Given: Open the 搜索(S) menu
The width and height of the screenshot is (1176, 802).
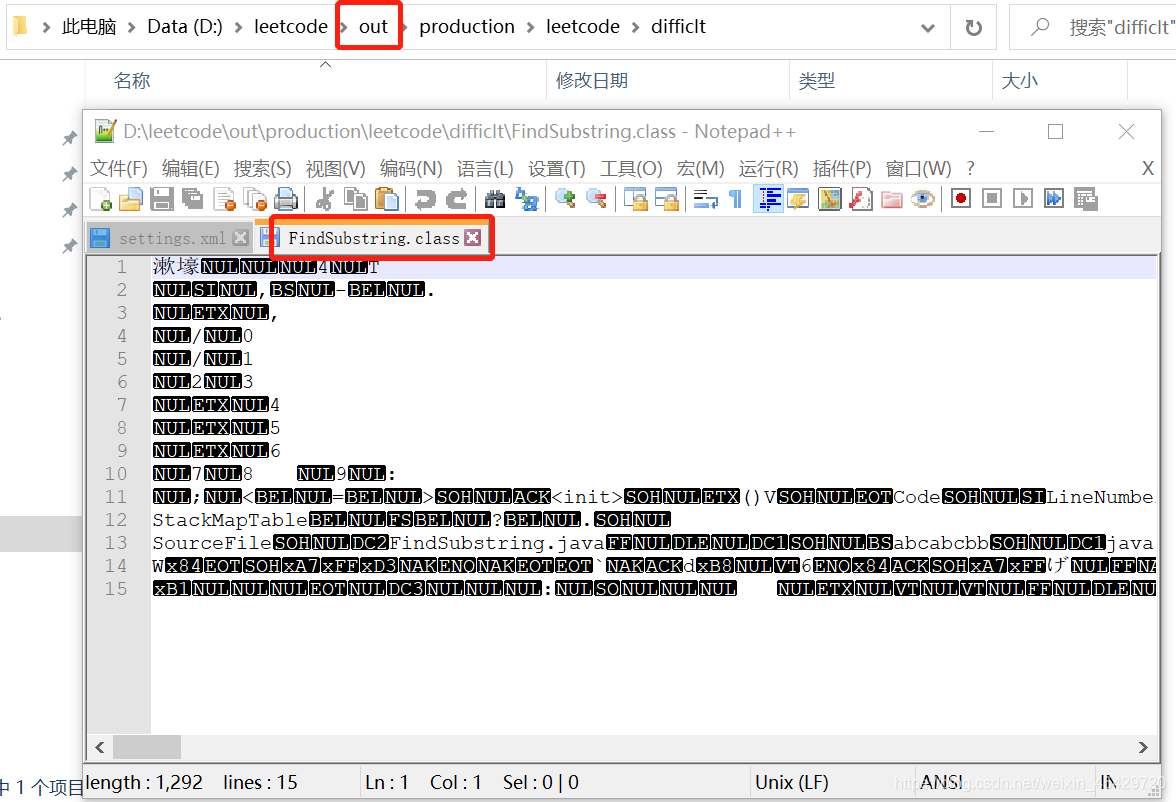Looking at the screenshot, I should [262, 168].
